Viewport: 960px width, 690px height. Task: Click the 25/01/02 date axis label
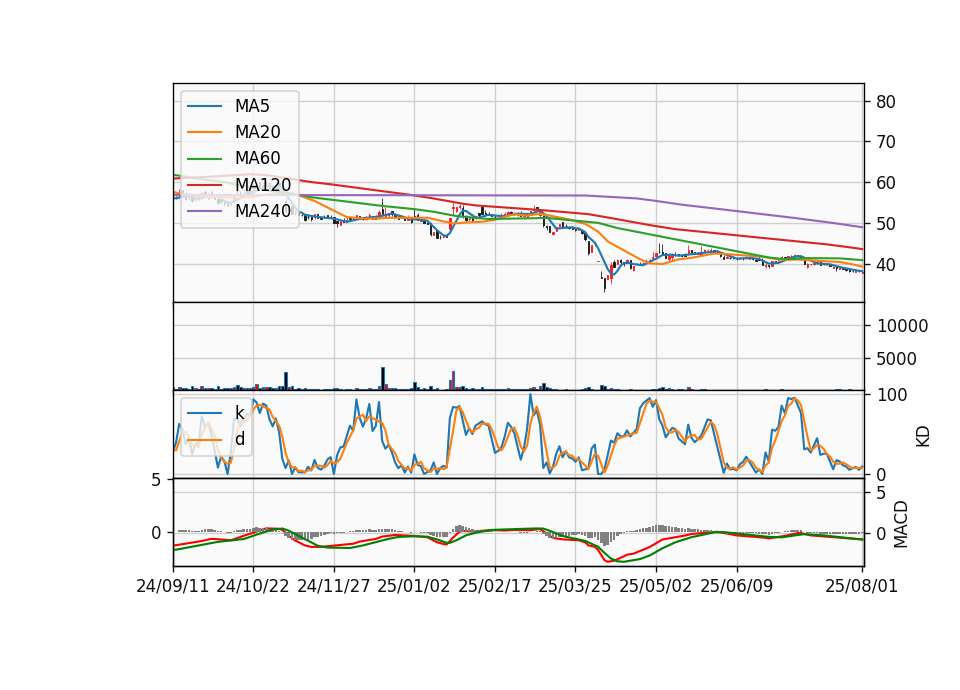click(x=414, y=586)
